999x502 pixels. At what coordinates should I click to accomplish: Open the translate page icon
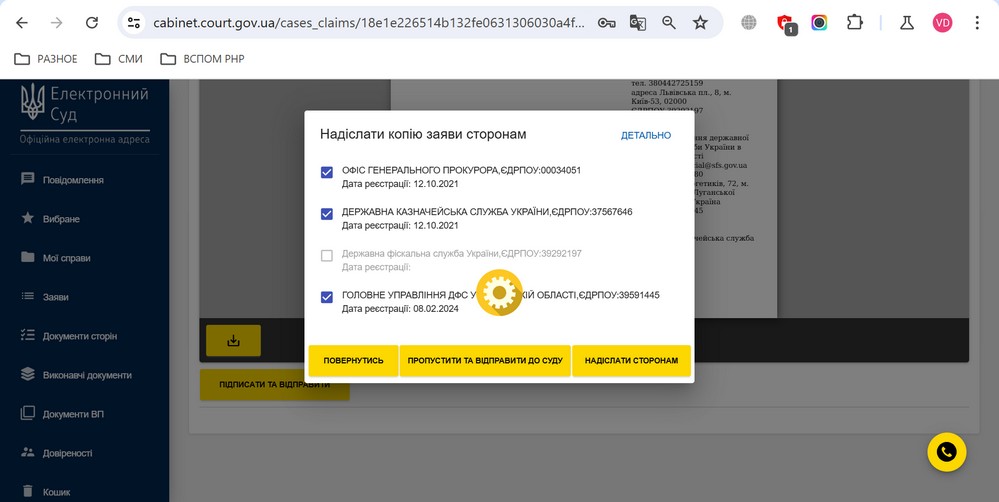coord(638,23)
